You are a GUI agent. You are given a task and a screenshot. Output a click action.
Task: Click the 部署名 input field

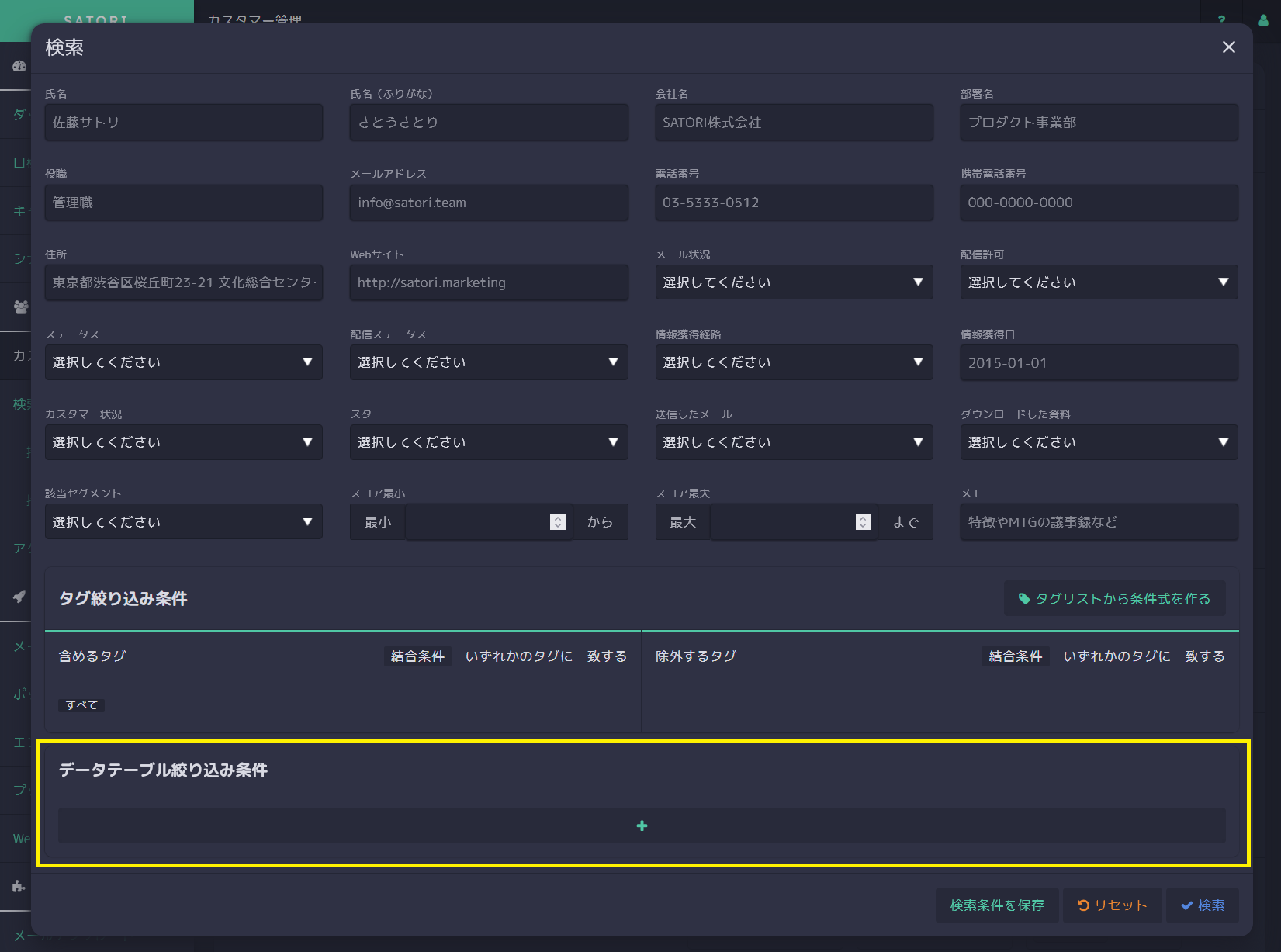1099,123
